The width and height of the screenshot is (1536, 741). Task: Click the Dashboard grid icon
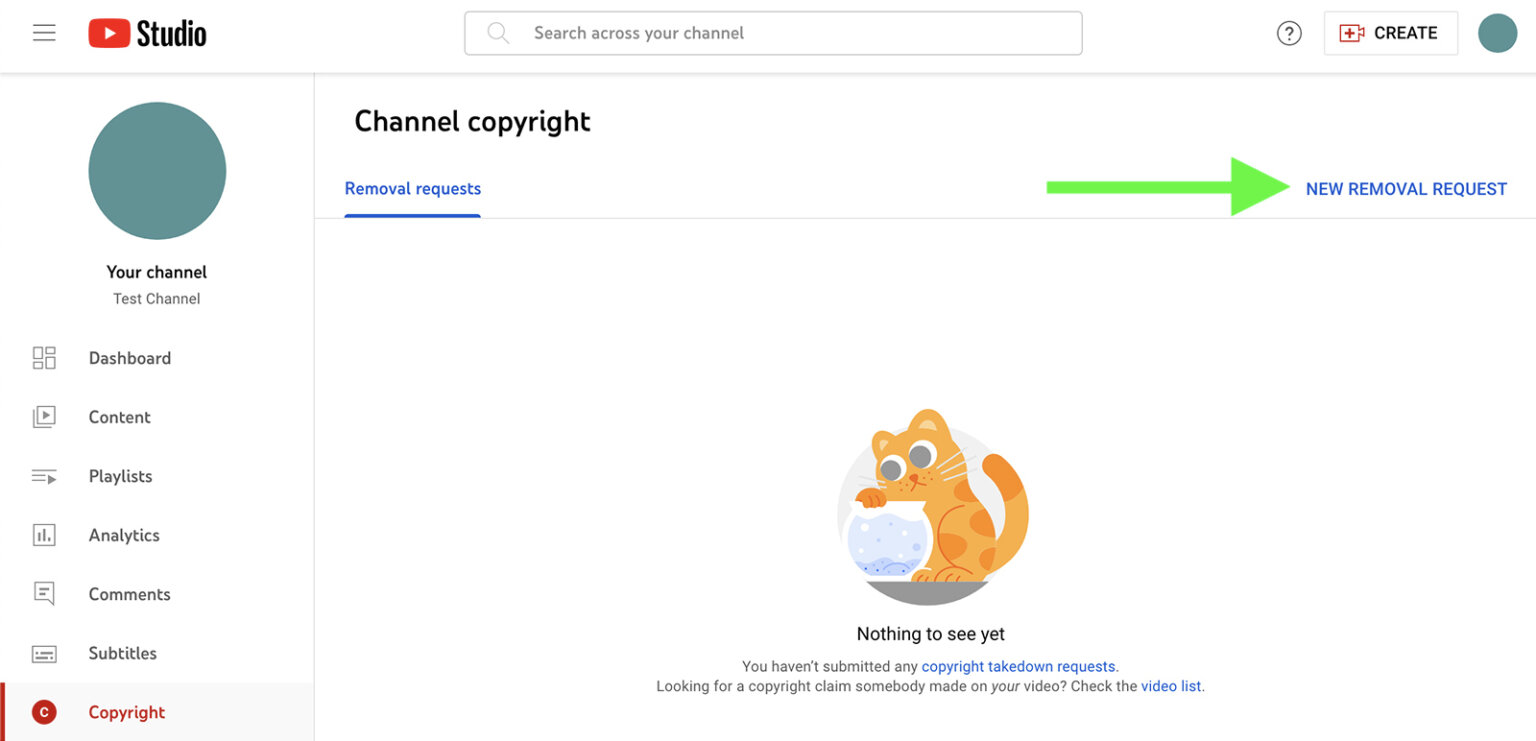(44, 358)
